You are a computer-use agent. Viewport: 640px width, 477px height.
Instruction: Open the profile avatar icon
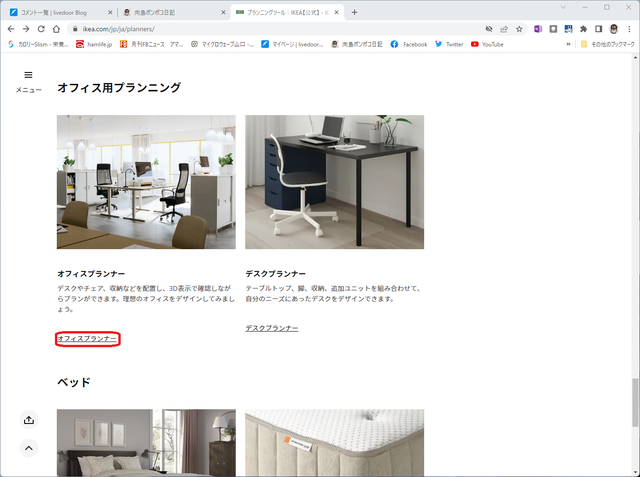tap(613, 29)
